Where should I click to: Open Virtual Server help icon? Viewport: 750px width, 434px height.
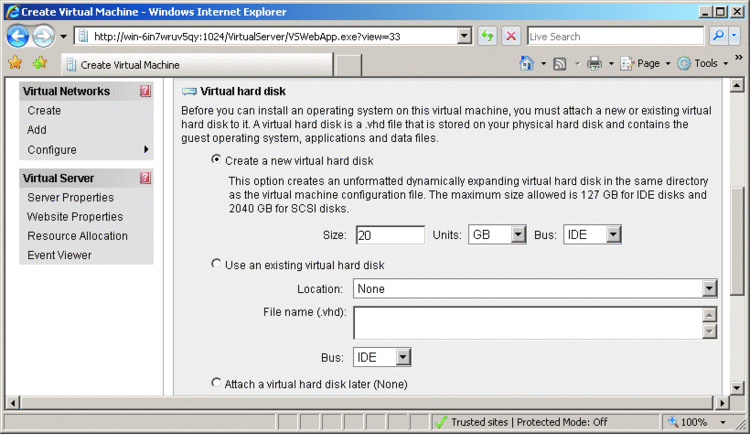pos(145,178)
